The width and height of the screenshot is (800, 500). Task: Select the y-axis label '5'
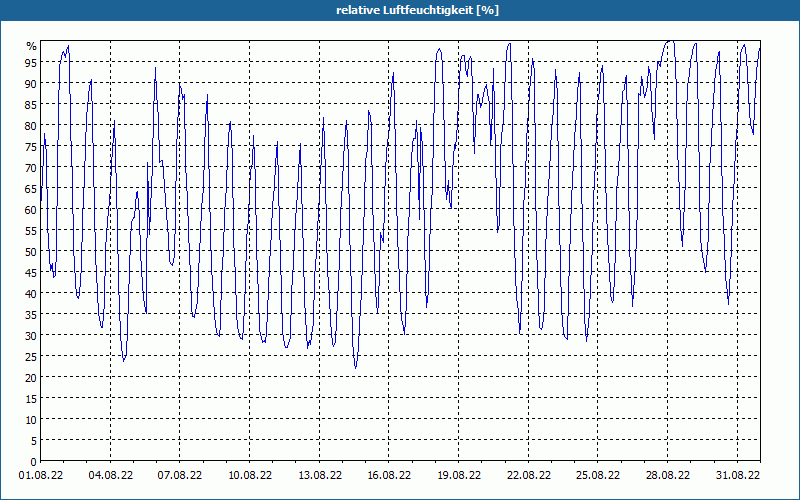(34, 441)
